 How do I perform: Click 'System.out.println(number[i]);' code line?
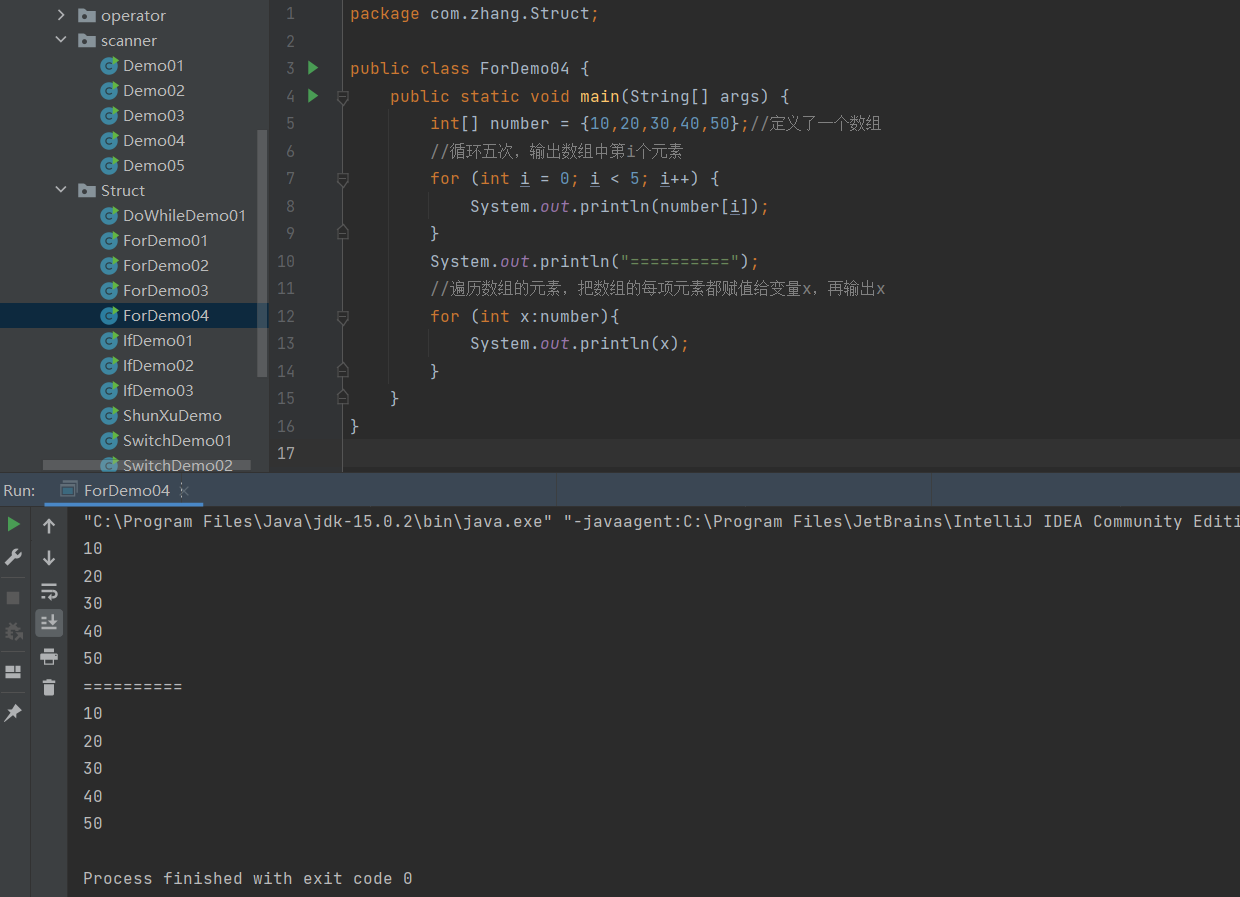coord(619,207)
